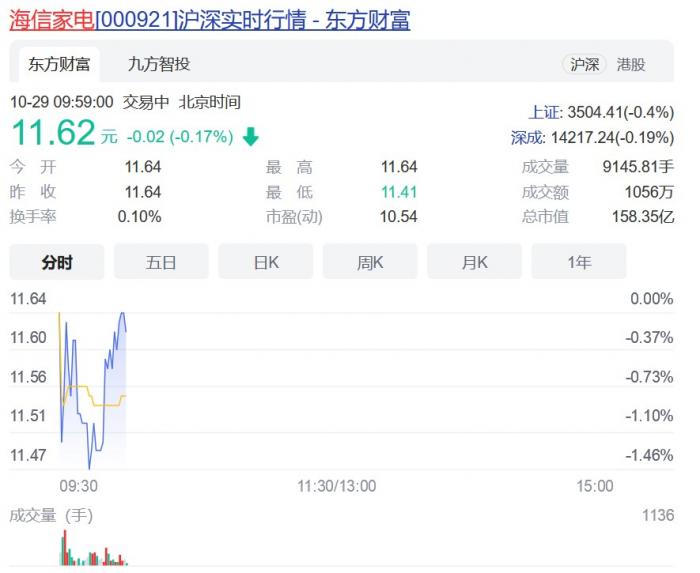
Task: Click the current price 11.62
Action: 53,133
